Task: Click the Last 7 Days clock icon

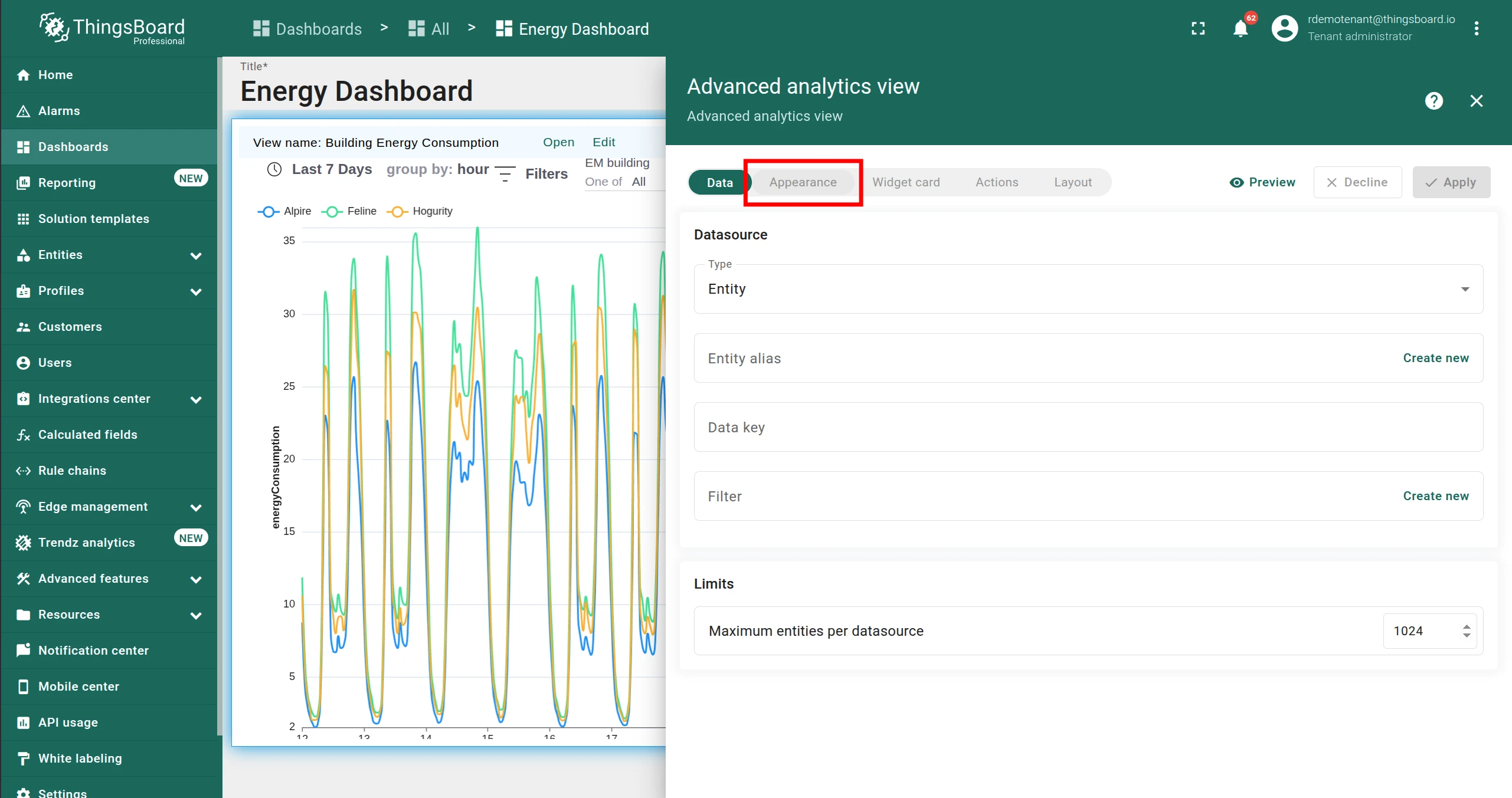Action: pyautogui.click(x=274, y=170)
